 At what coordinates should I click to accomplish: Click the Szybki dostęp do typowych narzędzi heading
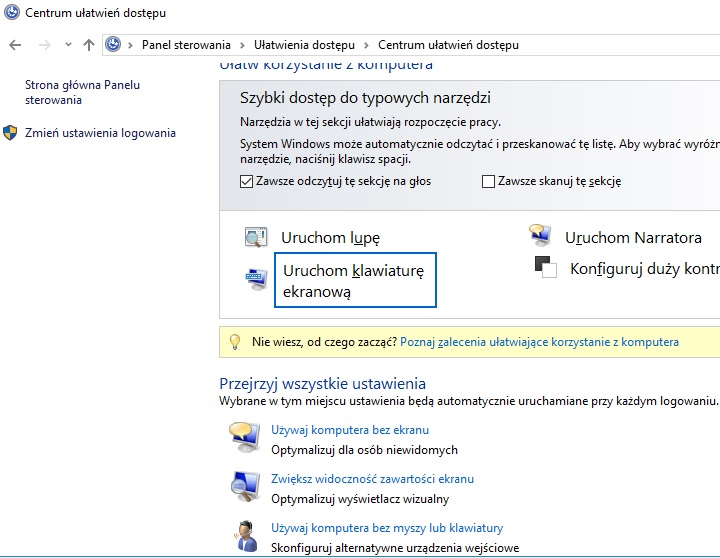pyautogui.click(x=365, y=98)
